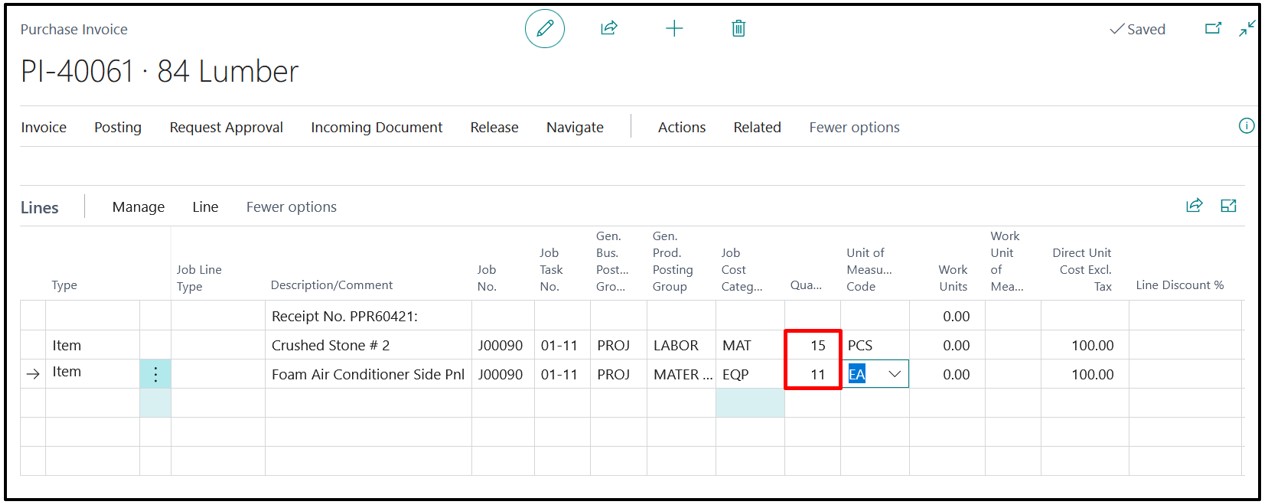1265x504 pixels.
Task: Open the three-dot row options menu
Action: pyautogui.click(x=155, y=375)
